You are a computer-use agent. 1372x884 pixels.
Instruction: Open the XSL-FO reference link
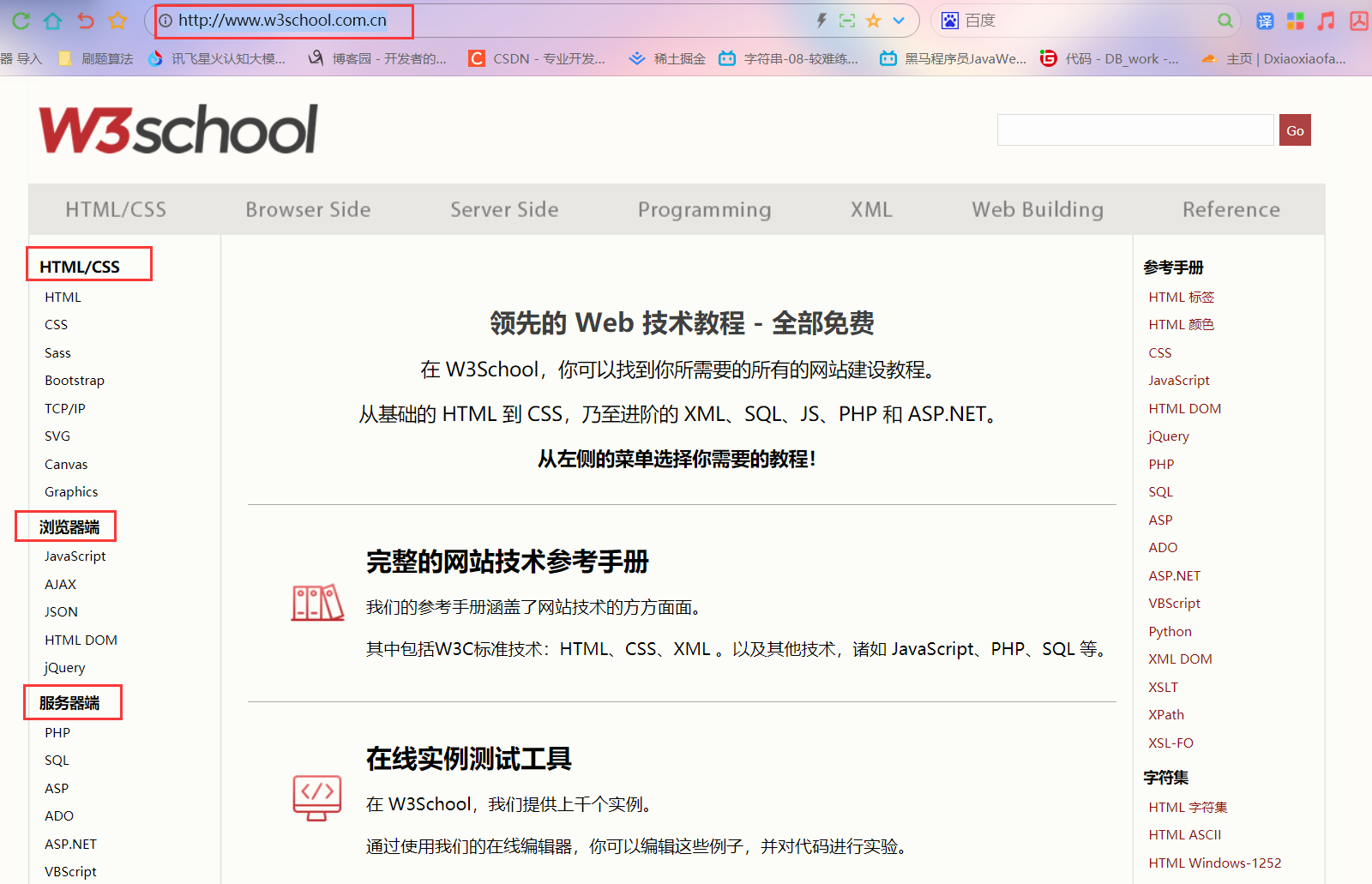pos(1171,743)
